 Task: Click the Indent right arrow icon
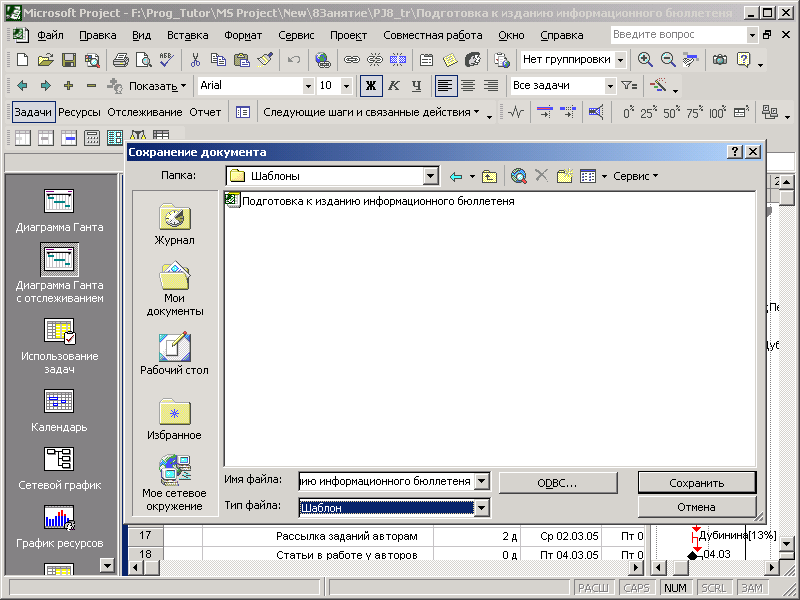(x=45, y=86)
